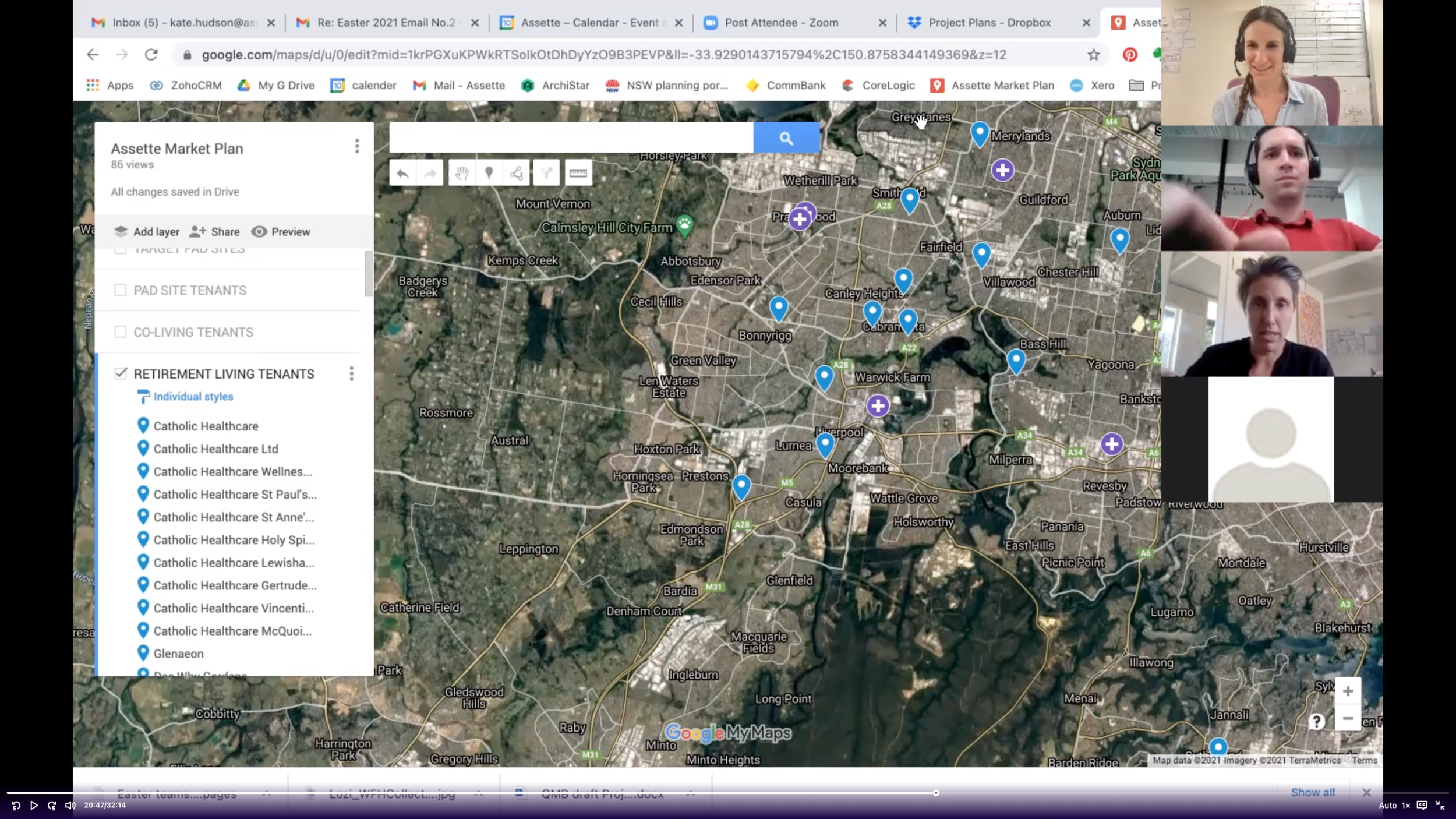Skip forward in the video
This screenshot has width=1456, height=819.
(52, 806)
